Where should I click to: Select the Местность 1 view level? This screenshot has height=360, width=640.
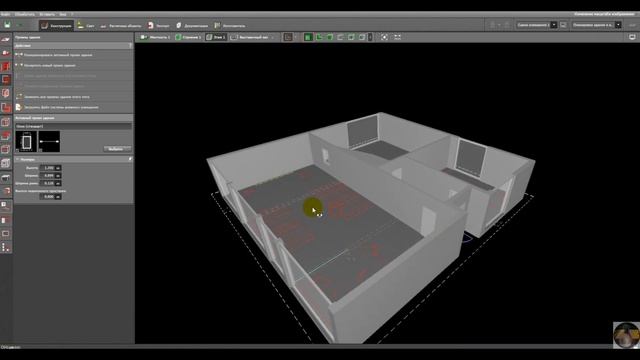coord(155,37)
